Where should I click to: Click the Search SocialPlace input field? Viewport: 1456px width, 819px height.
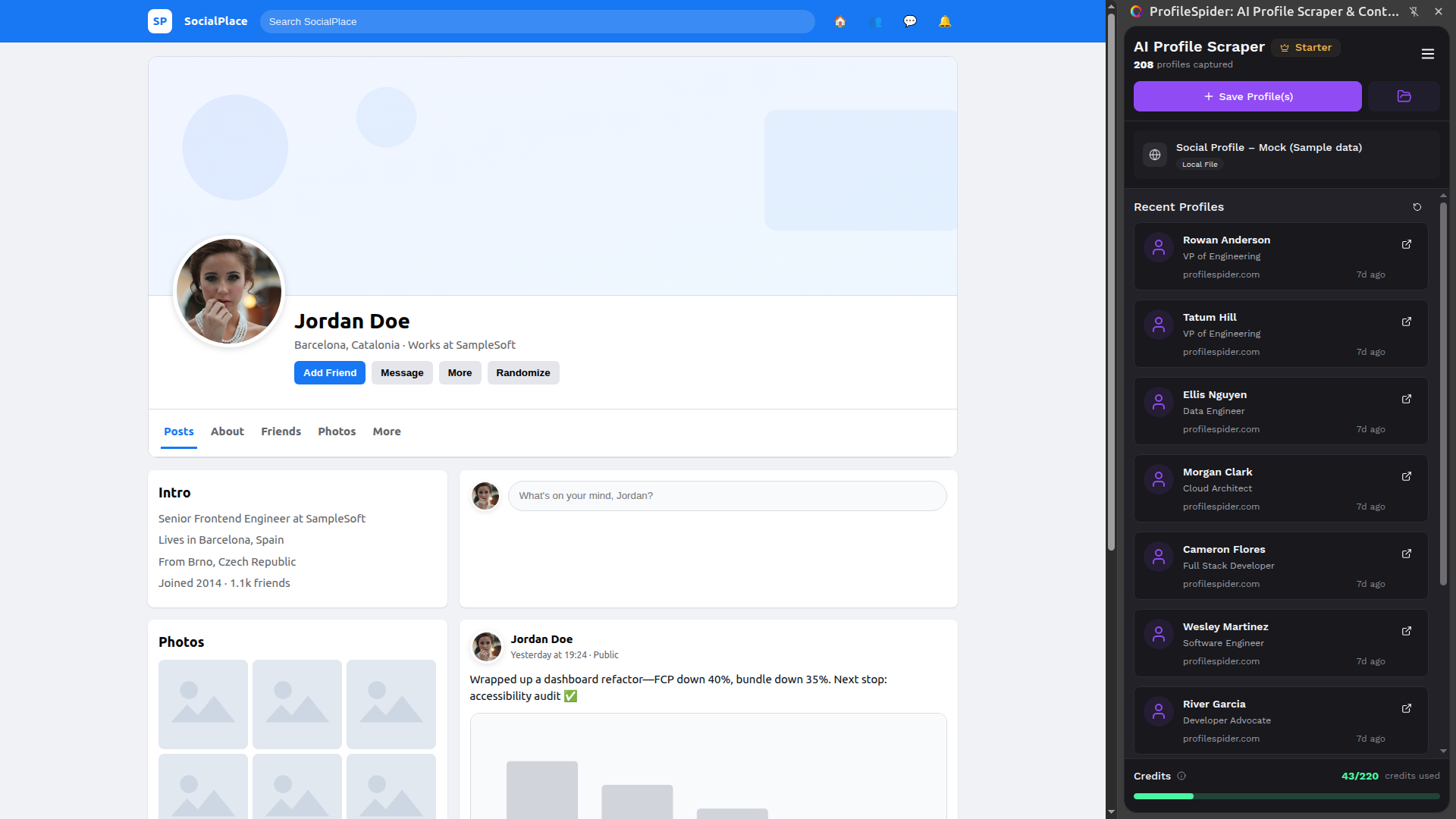pos(537,21)
